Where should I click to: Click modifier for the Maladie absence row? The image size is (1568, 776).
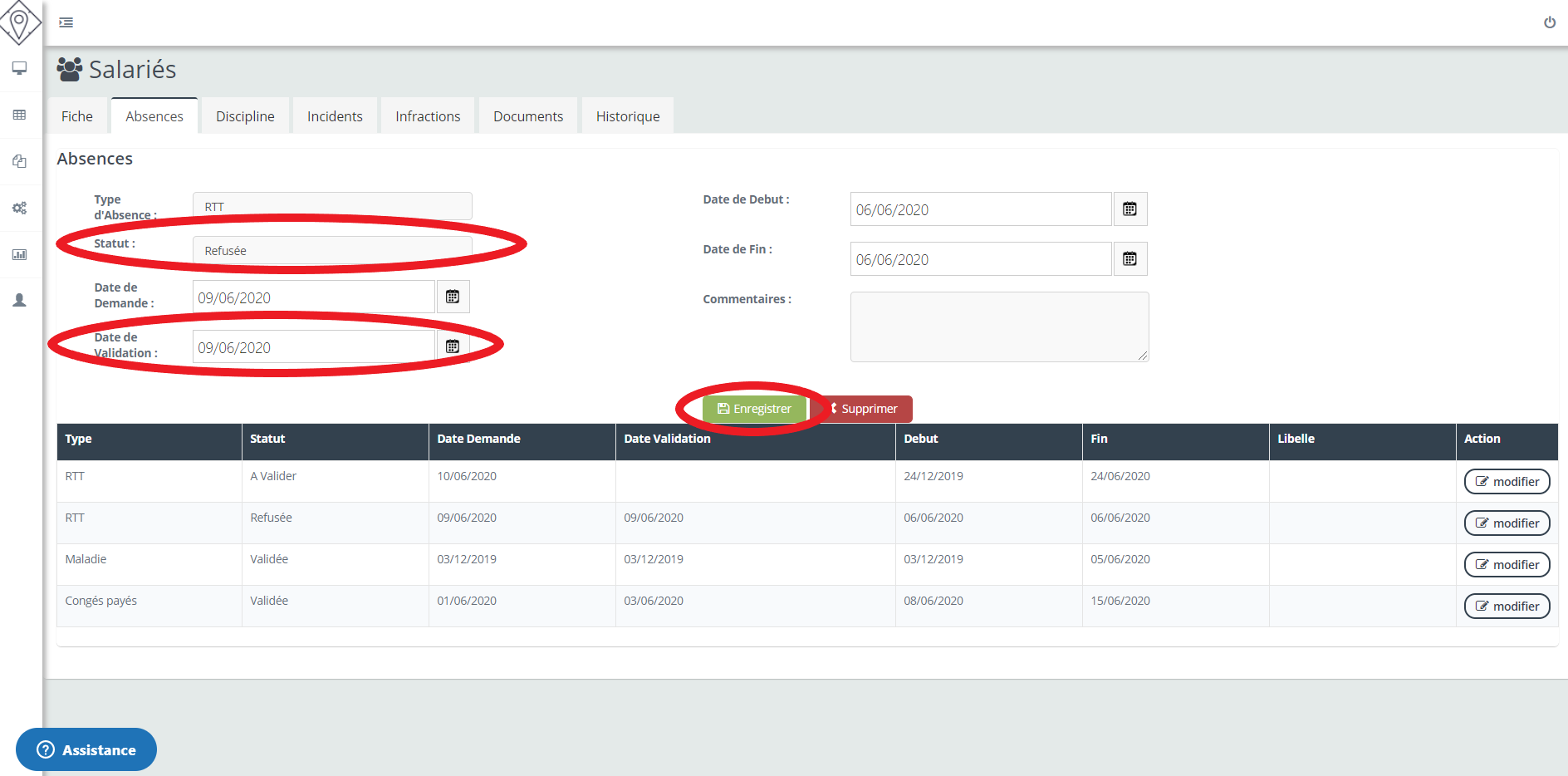[1507, 565]
